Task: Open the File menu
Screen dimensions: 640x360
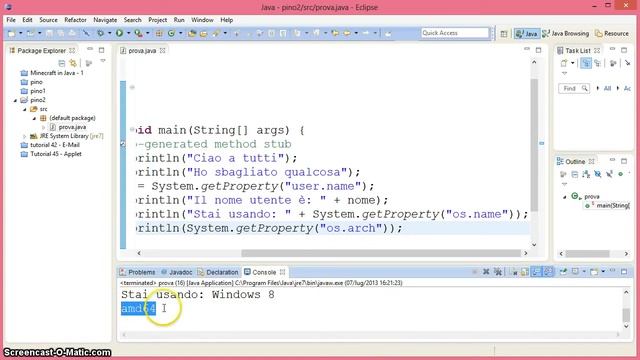Action: click(x=11, y=20)
